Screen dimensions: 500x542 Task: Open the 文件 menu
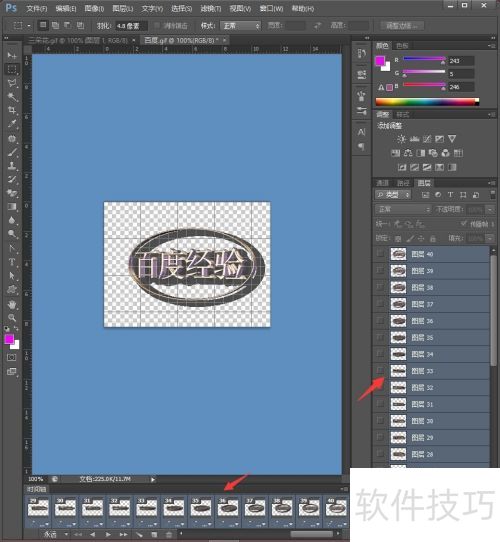[37, 8]
